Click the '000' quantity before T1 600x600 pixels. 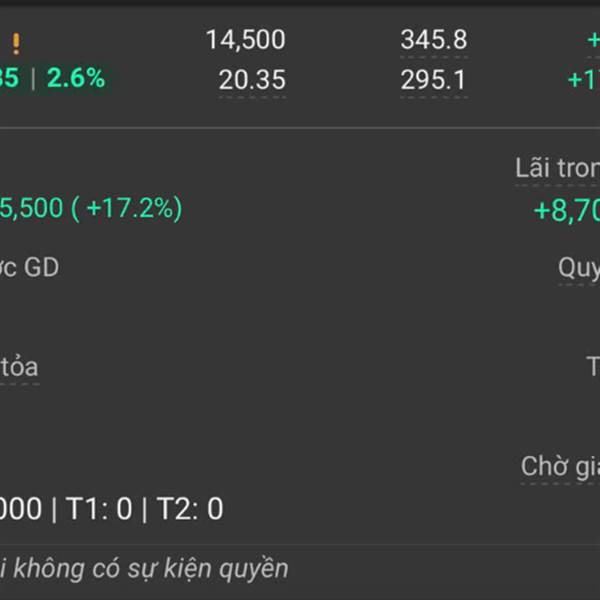(x=21, y=509)
